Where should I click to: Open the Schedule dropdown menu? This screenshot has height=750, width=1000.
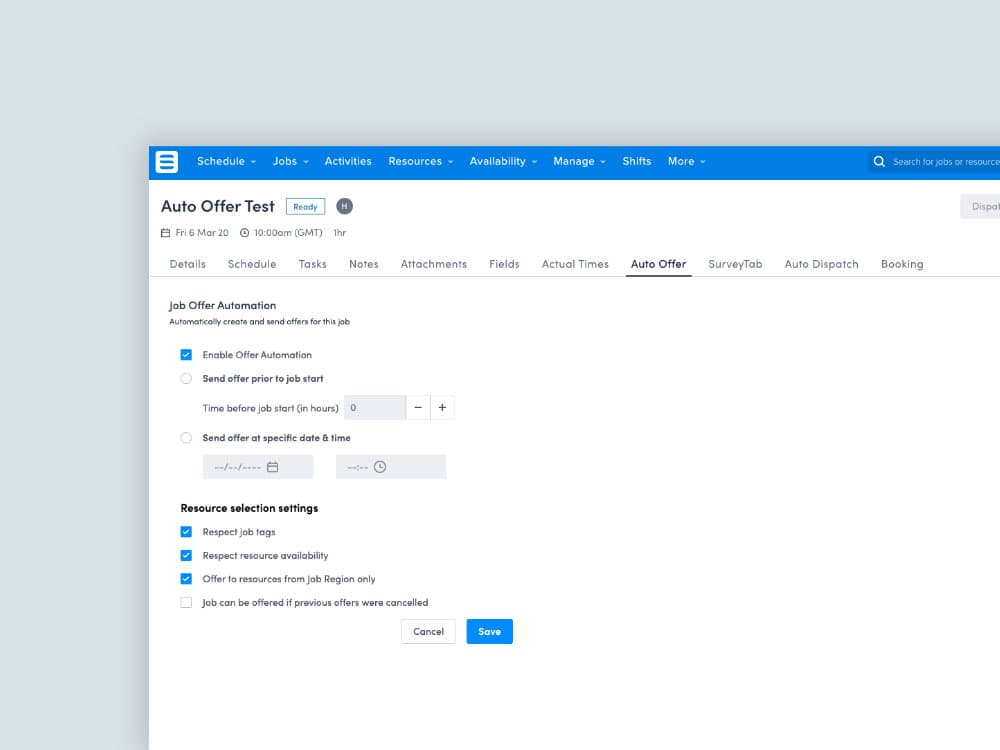[x=226, y=161]
